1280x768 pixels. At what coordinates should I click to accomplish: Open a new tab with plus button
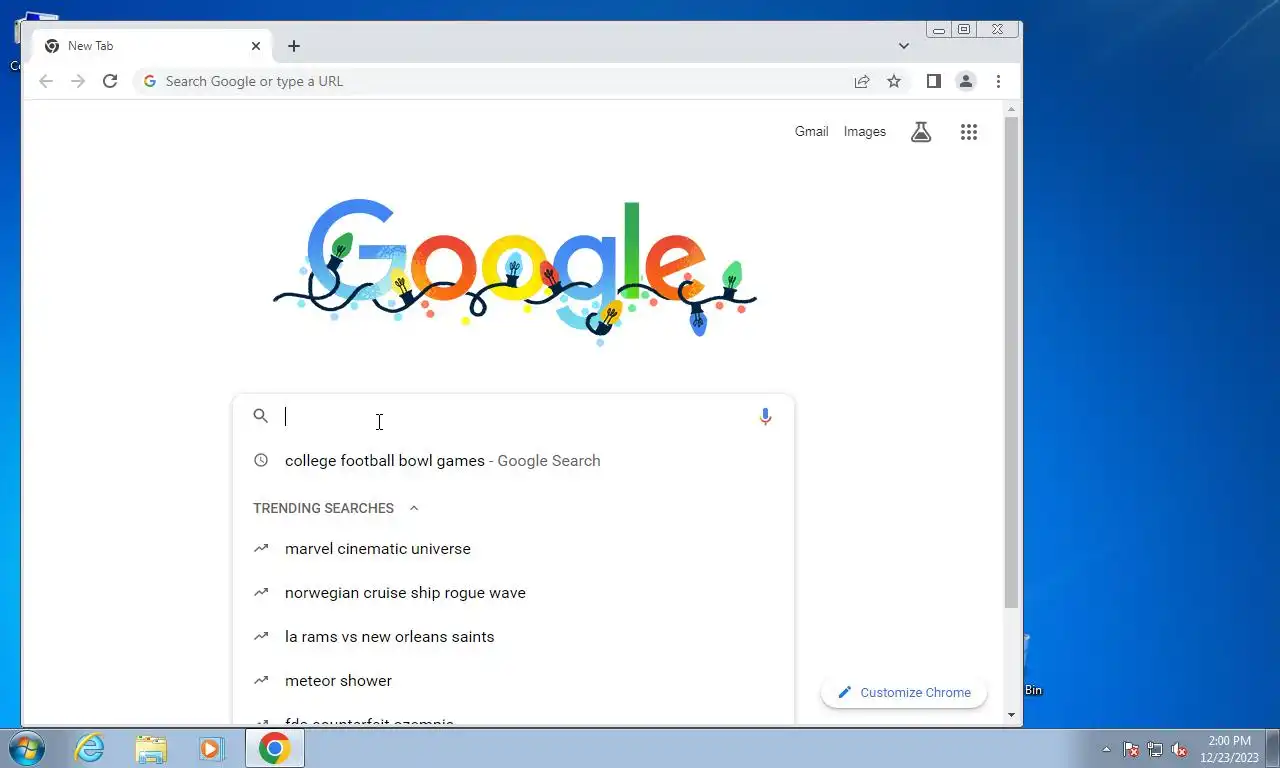coord(293,46)
